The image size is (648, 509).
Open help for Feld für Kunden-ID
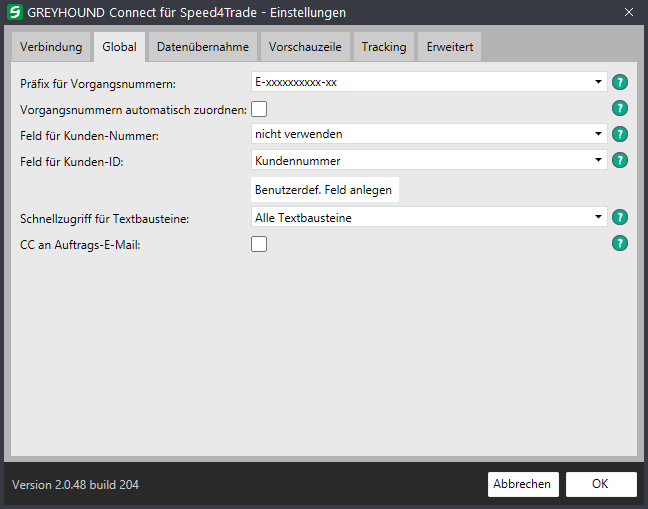(x=619, y=160)
